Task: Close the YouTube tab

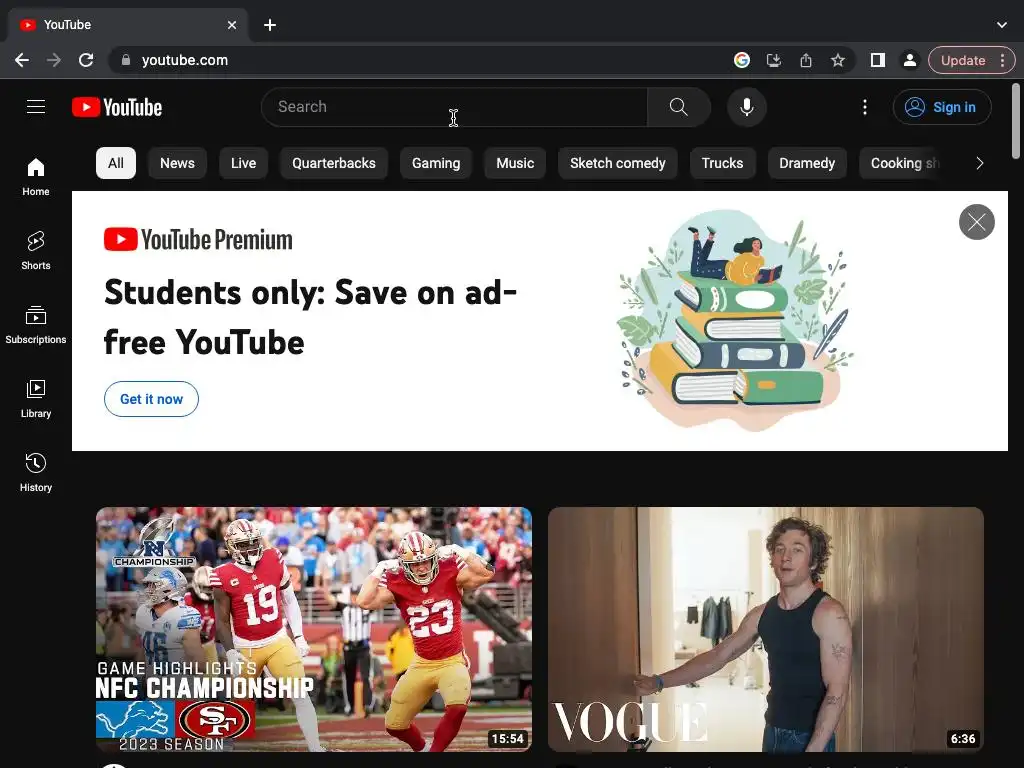Action: (x=232, y=25)
